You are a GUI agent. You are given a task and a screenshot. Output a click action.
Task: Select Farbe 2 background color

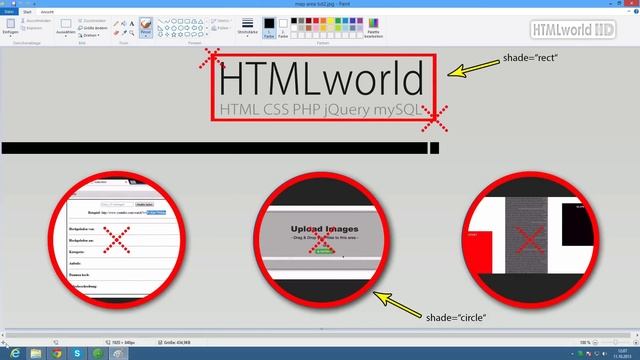pyautogui.click(x=283, y=28)
